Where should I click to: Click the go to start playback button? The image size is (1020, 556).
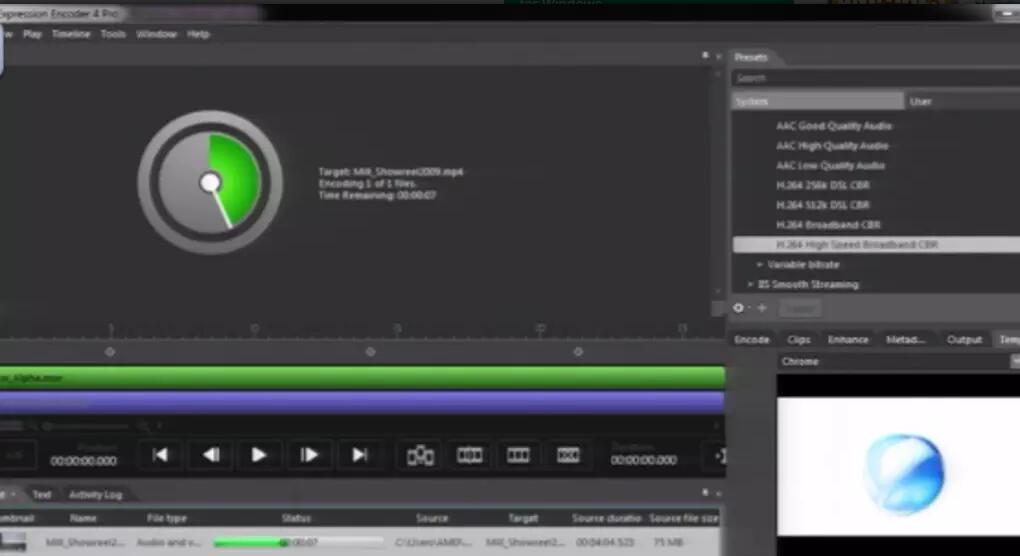point(160,455)
